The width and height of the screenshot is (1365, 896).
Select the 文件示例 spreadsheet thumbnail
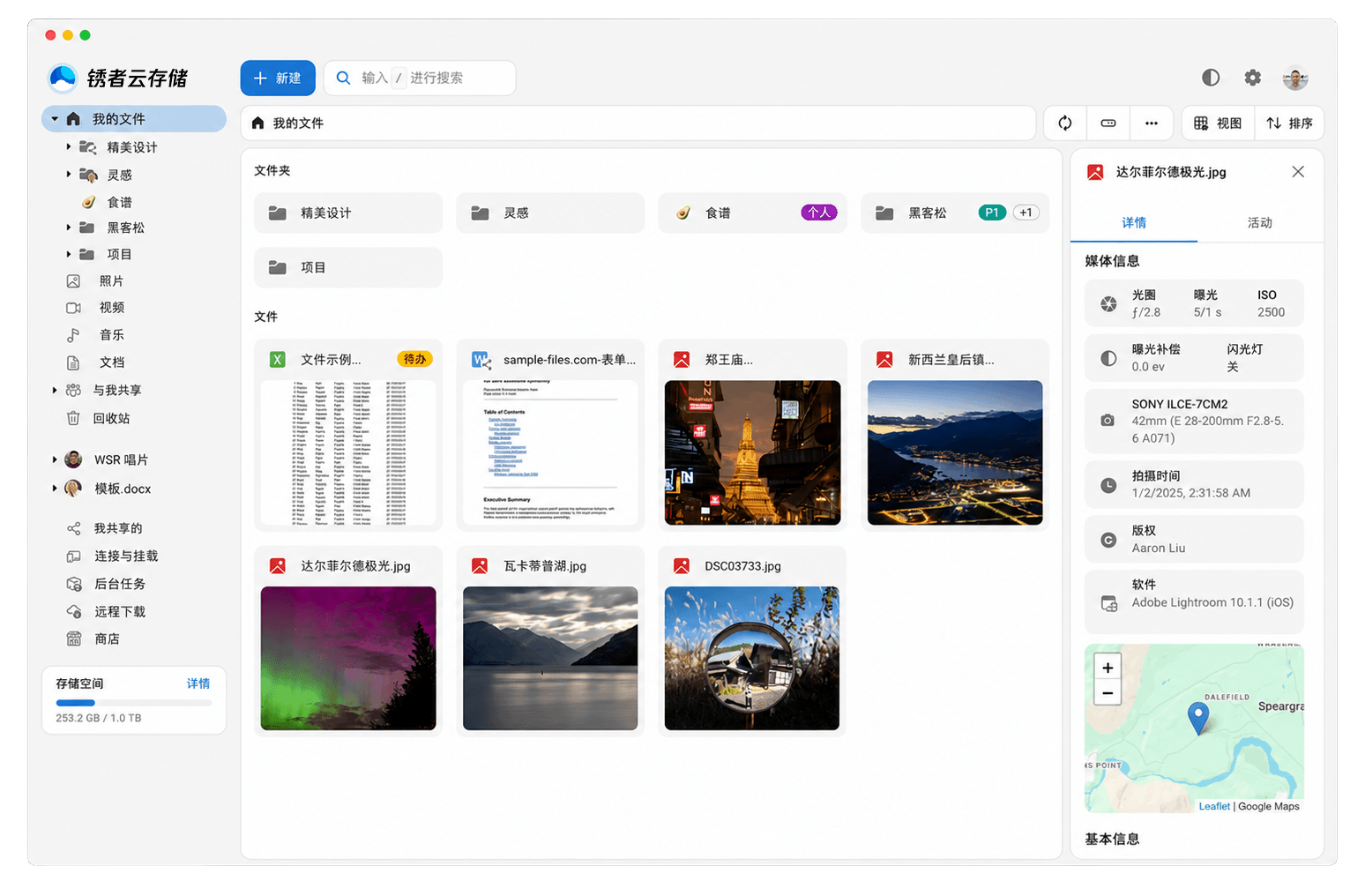tap(348, 452)
